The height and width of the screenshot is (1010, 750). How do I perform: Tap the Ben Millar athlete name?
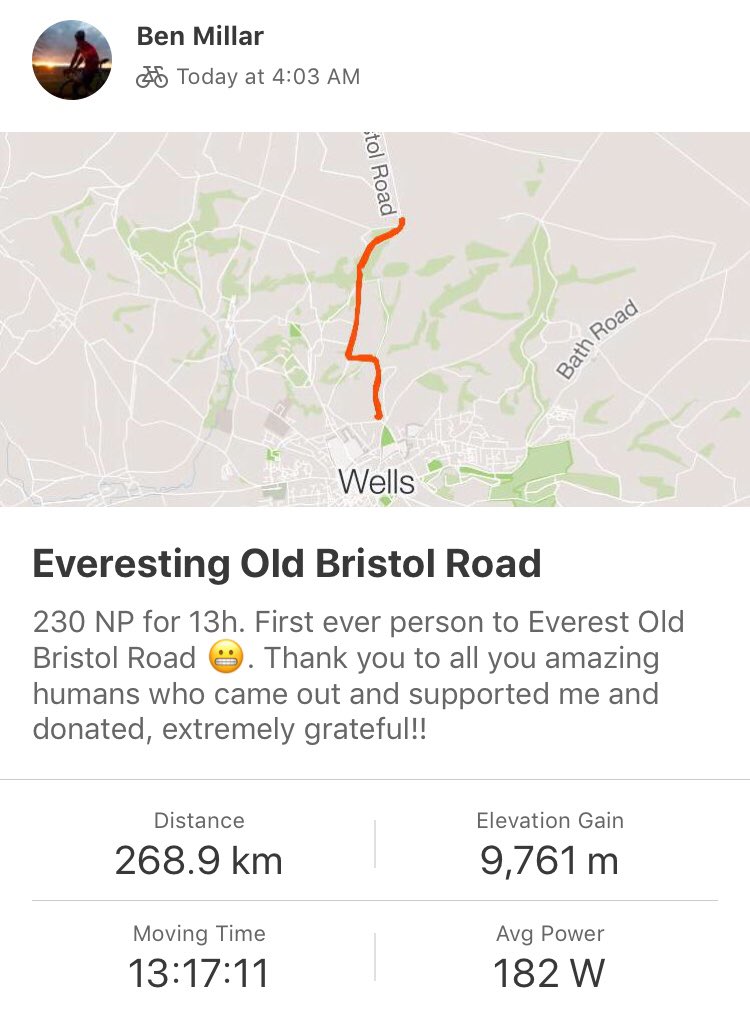pyautogui.click(x=200, y=36)
